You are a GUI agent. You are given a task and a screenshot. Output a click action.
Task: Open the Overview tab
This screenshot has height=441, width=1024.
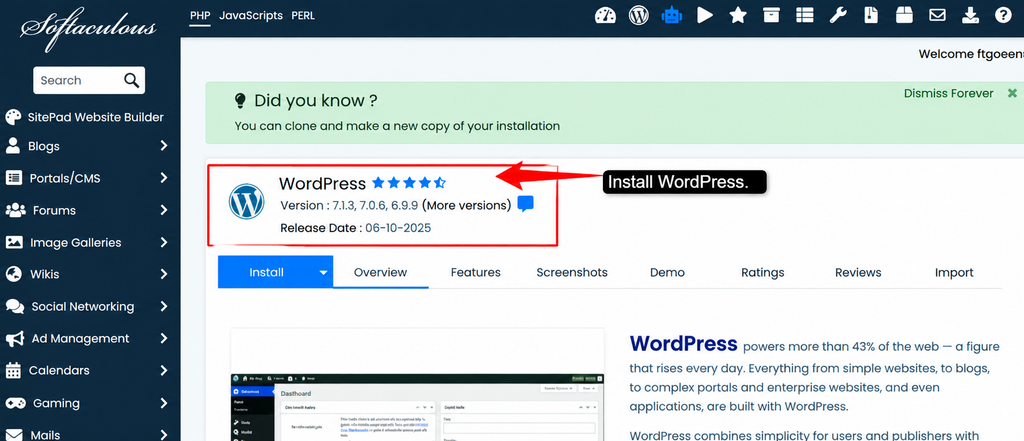(380, 272)
